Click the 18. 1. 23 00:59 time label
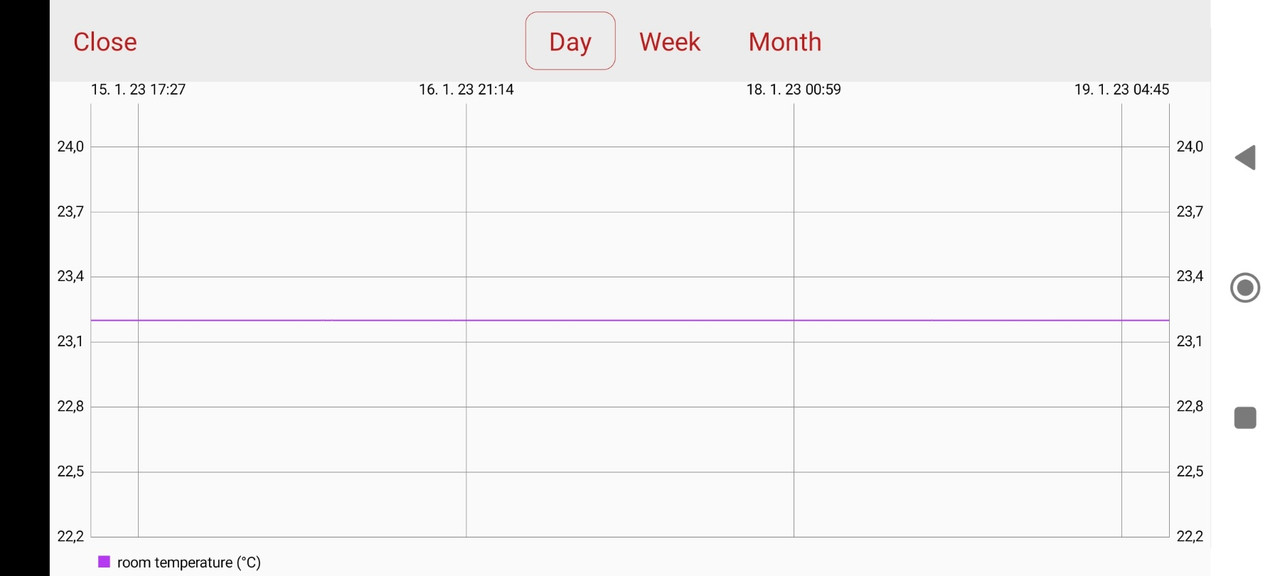This screenshot has height=576, width=1280. pos(794,90)
